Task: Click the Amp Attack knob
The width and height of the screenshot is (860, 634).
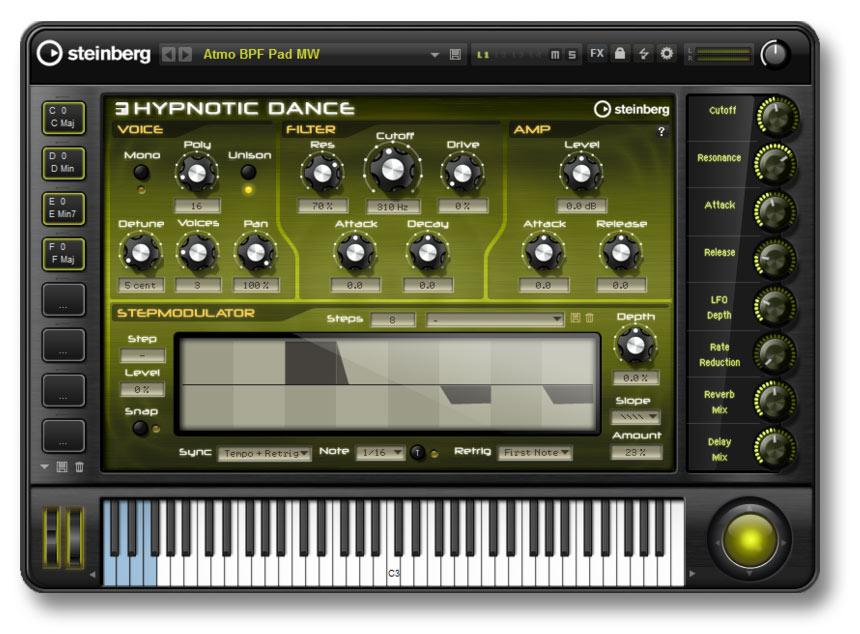Action: click(x=544, y=252)
